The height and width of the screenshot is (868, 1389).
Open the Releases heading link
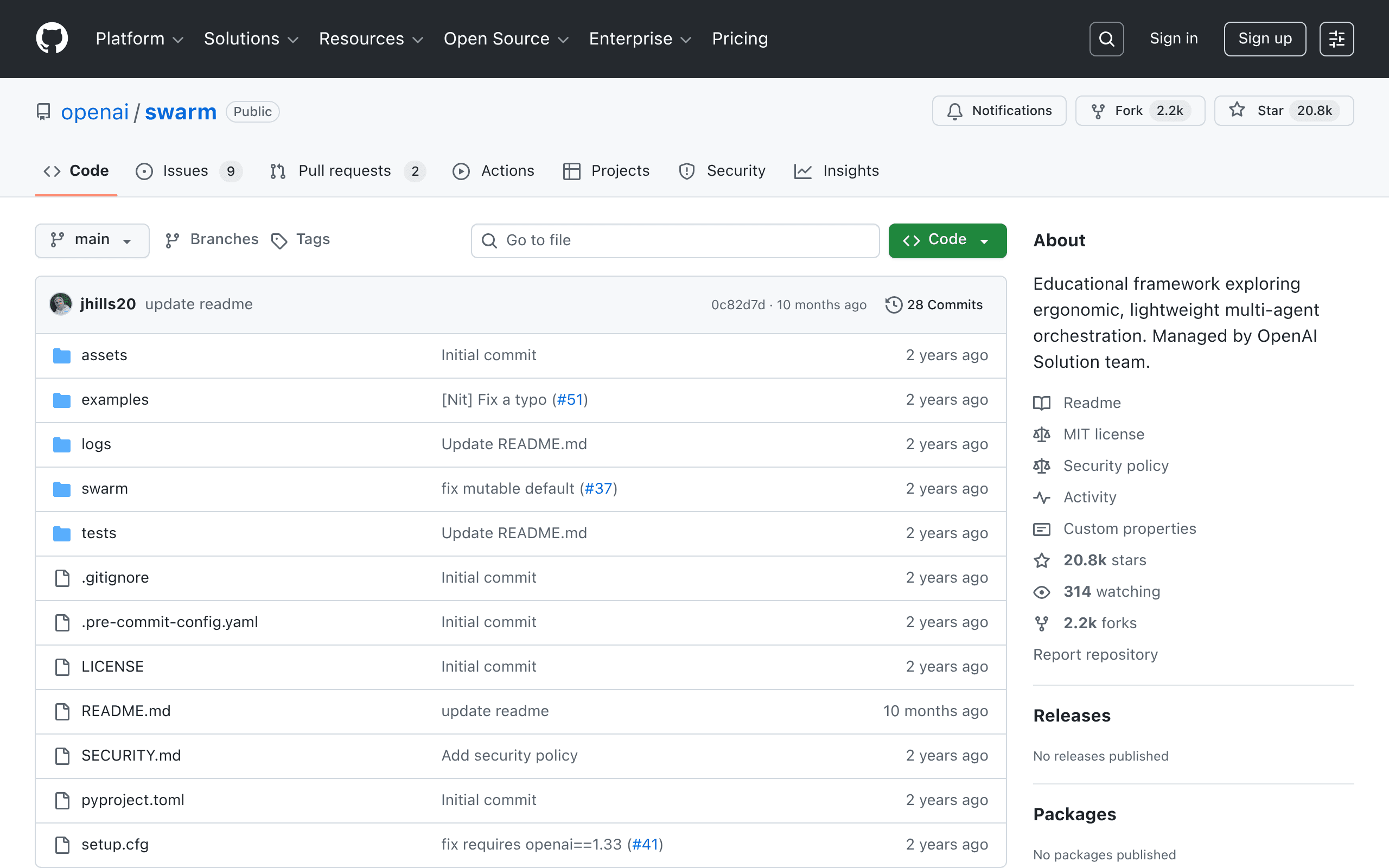tap(1072, 716)
